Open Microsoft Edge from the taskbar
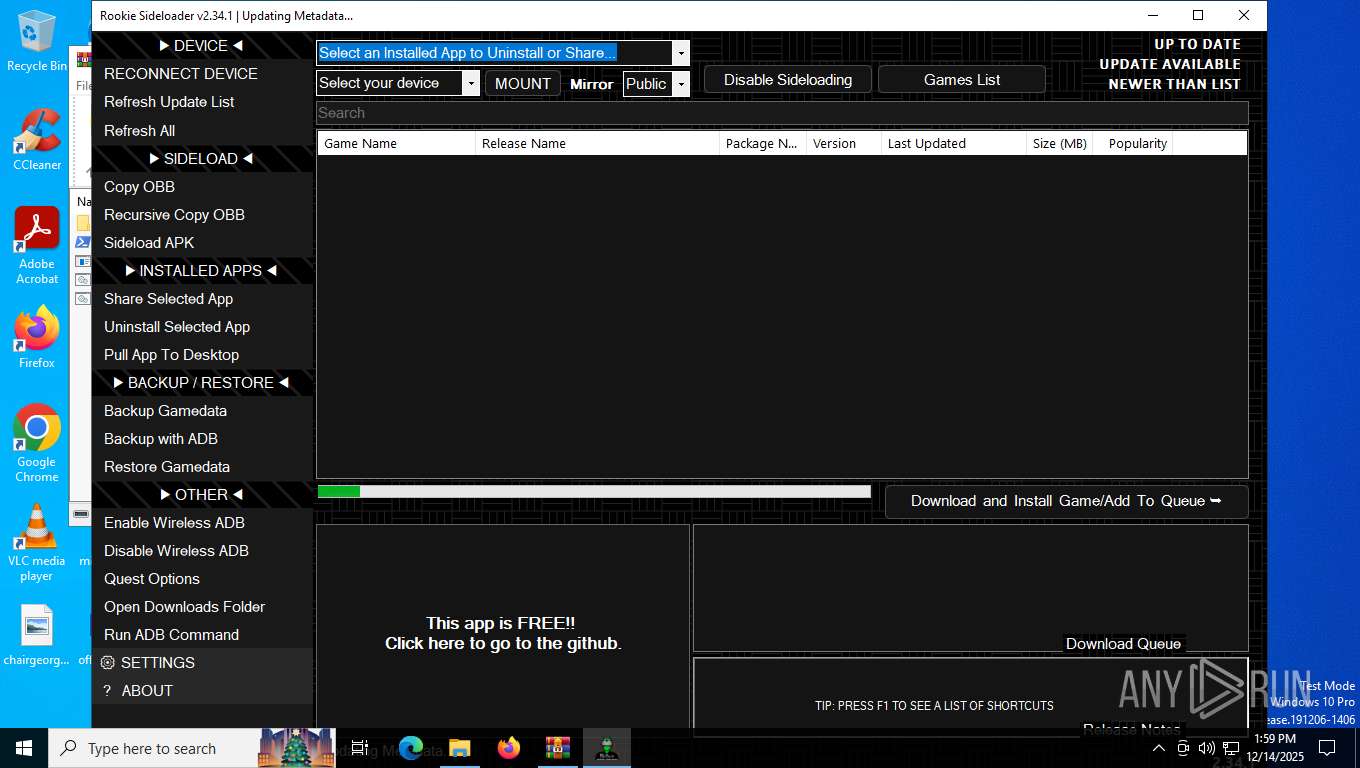Viewport: 1360px width, 768px height. click(x=411, y=748)
